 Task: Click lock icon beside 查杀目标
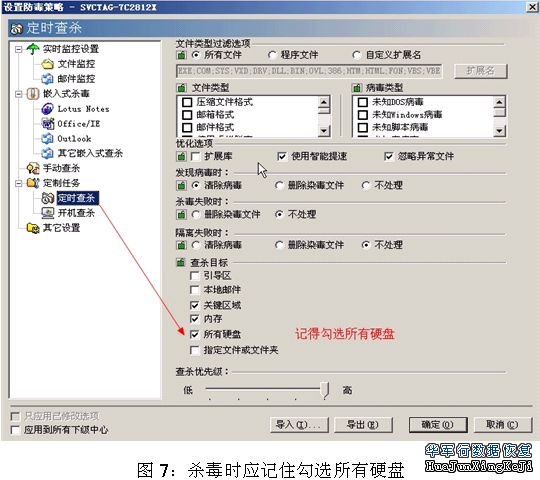pos(181,262)
